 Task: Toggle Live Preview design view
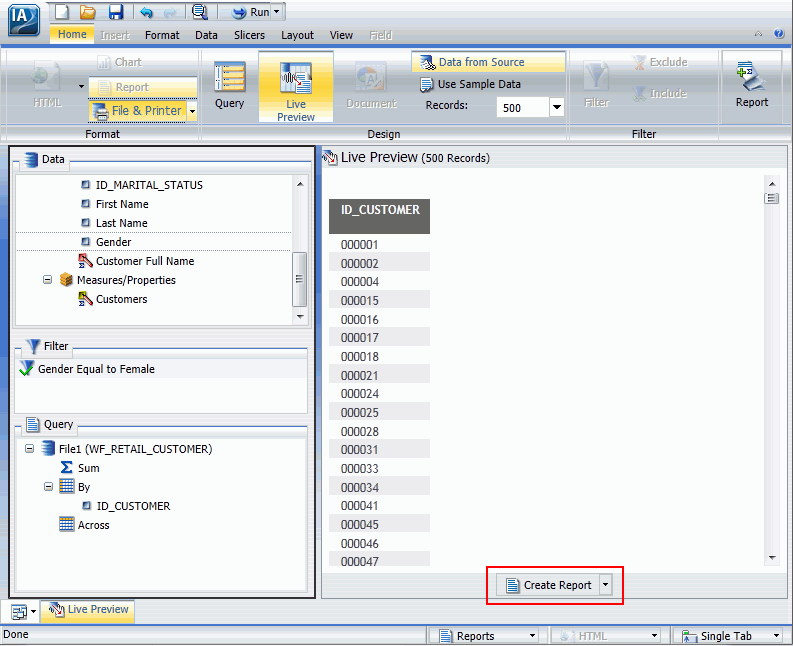tap(296, 87)
